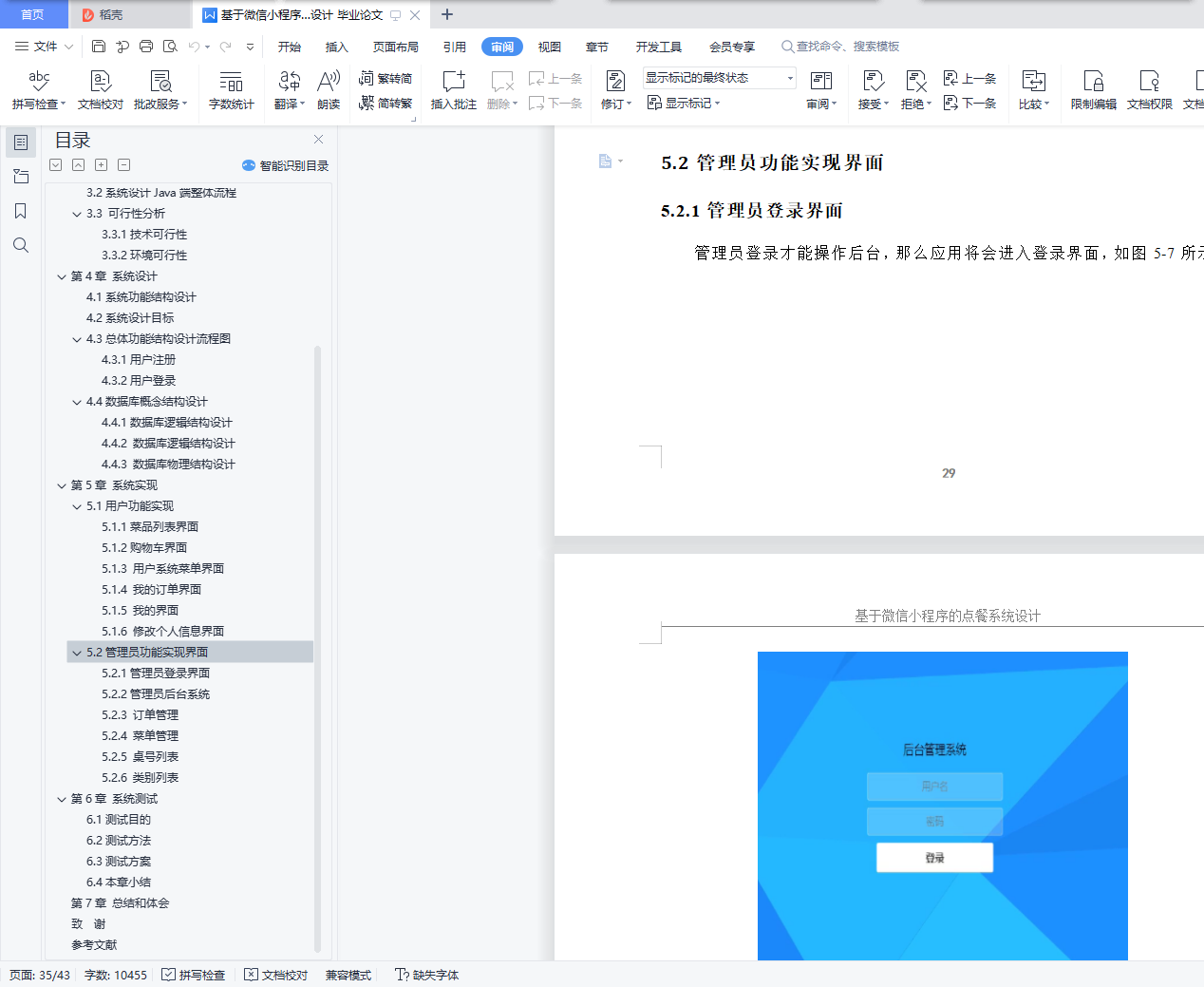Open 限制编辑 restrict editing
The height and width of the screenshot is (987, 1204).
tap(1093, 89)
